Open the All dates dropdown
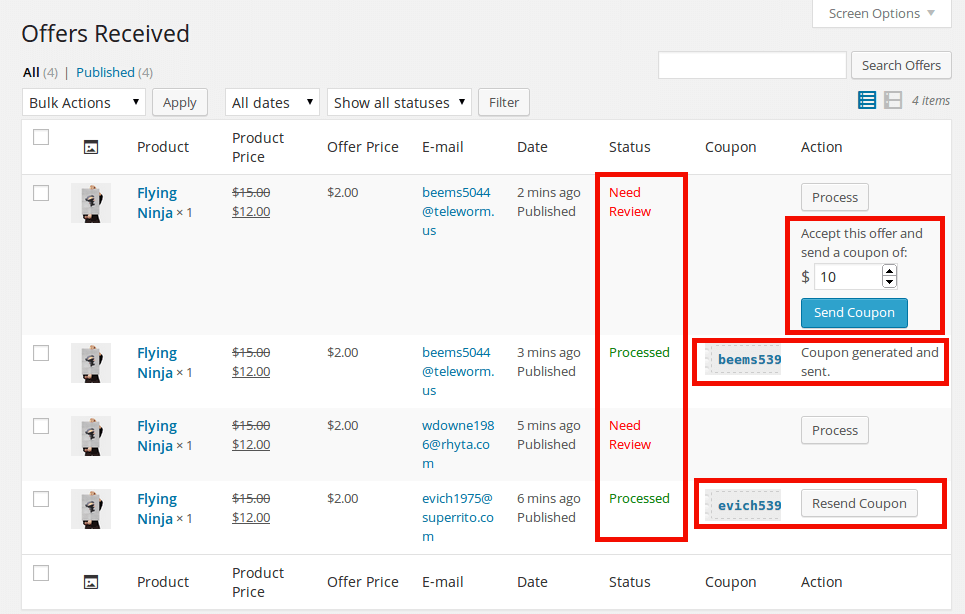Screen dimensions: 965x614 pyautogui.click(x=271, y=102)
